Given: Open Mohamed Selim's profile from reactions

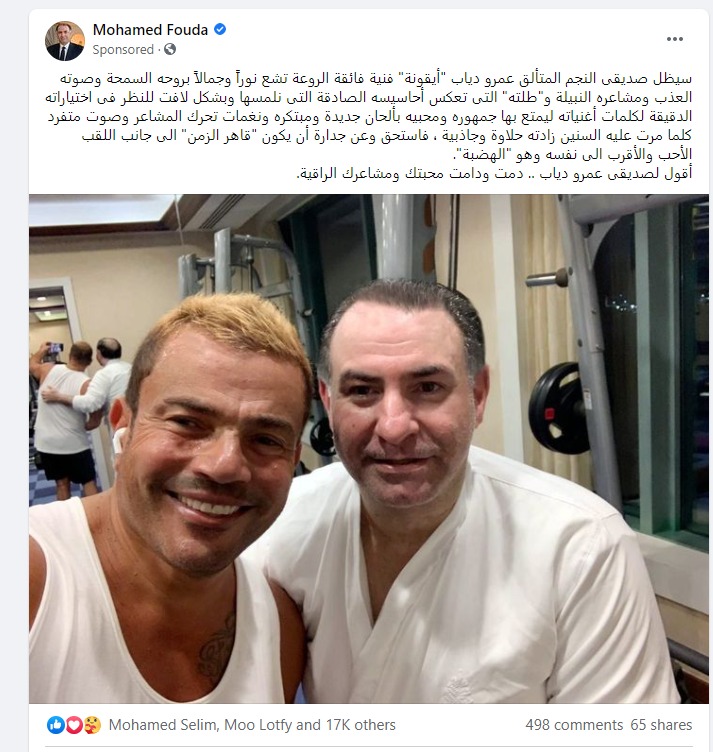Looking at the screenshot, I should pyautogui.click(x=162, y=725).
